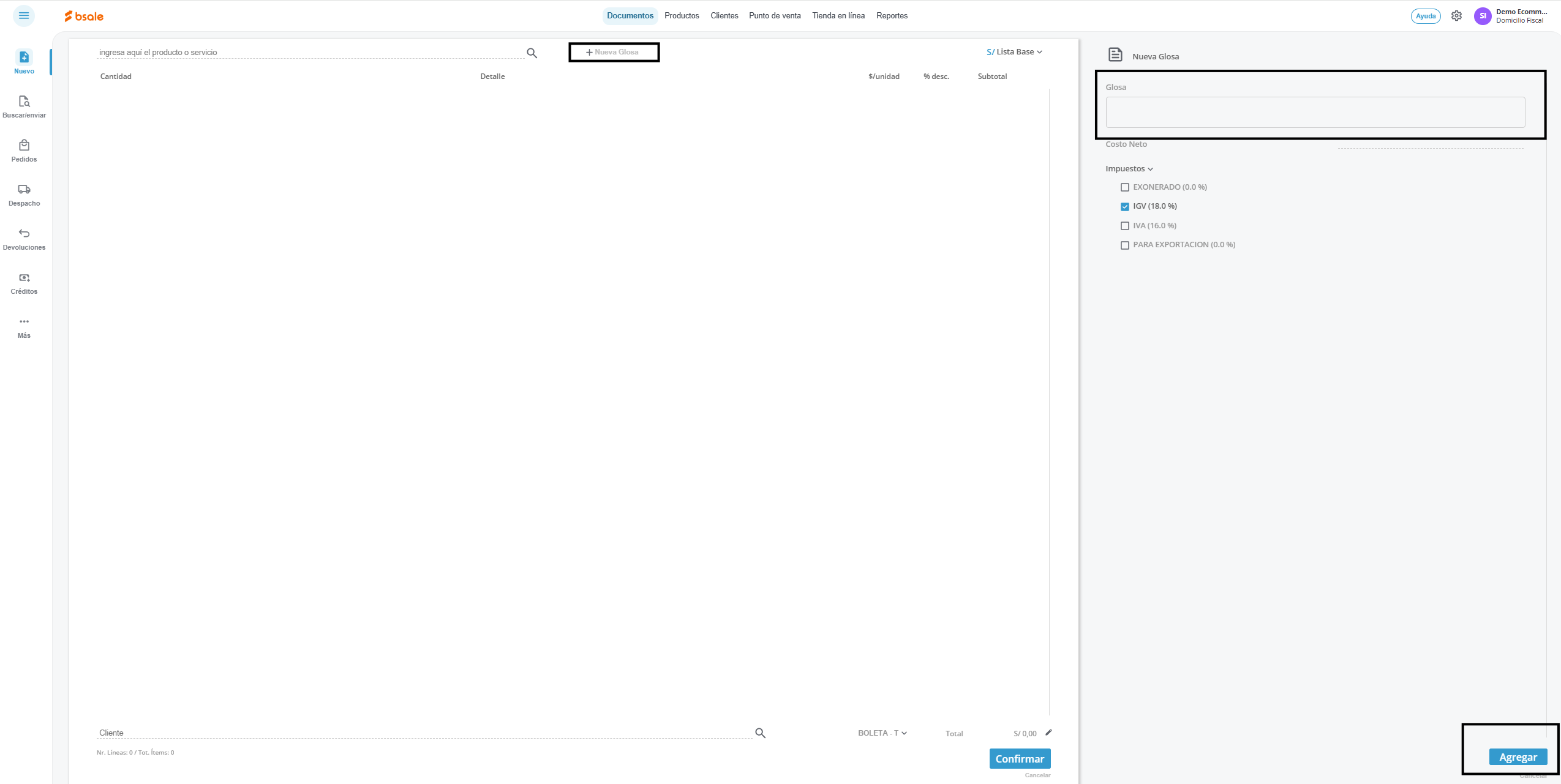Collapse the Impuestos section
Image resolution: width=1561 pixels, height=784 pixels.
tap(1129, 169)
